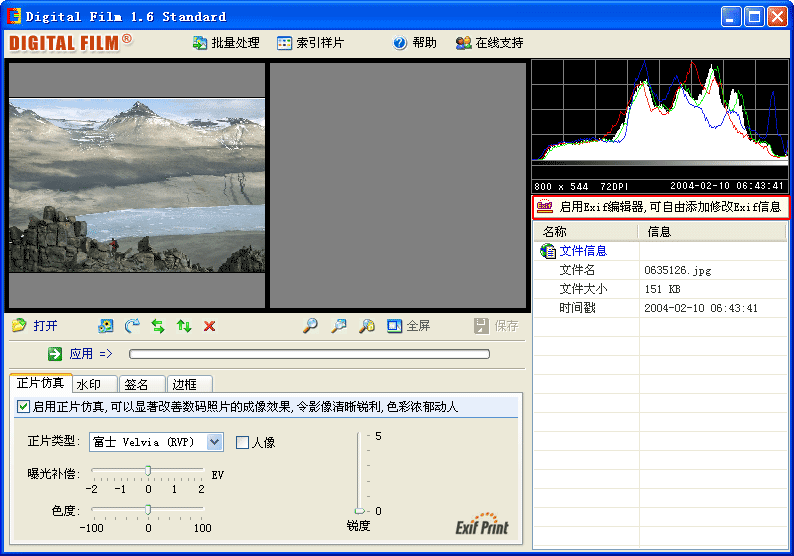The height and width of the screenshot is (556, 794).
Task: Click the 151 KB value
Action: pyautogui.click(x=662, y=289)
